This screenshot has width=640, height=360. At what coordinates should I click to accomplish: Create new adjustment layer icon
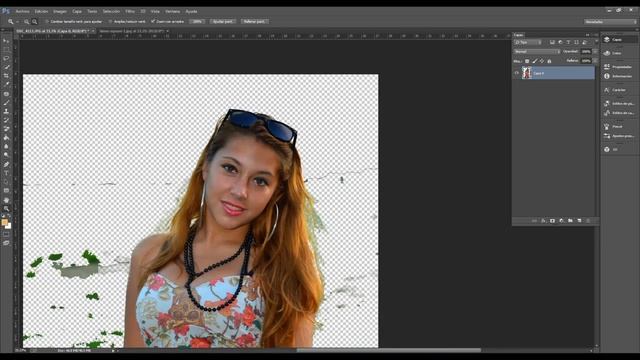click(561, 221)
